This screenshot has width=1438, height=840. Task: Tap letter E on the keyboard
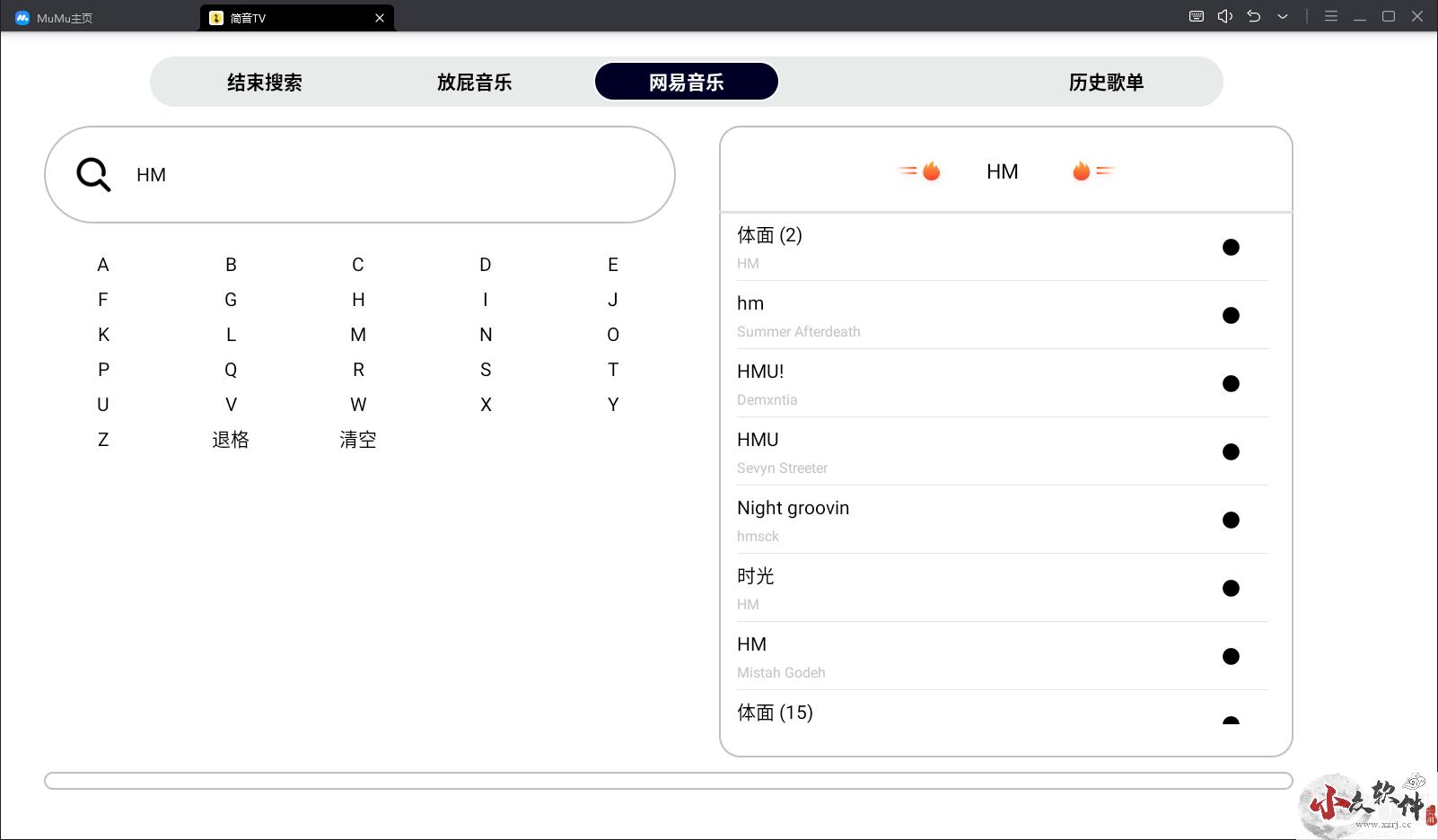613,265
